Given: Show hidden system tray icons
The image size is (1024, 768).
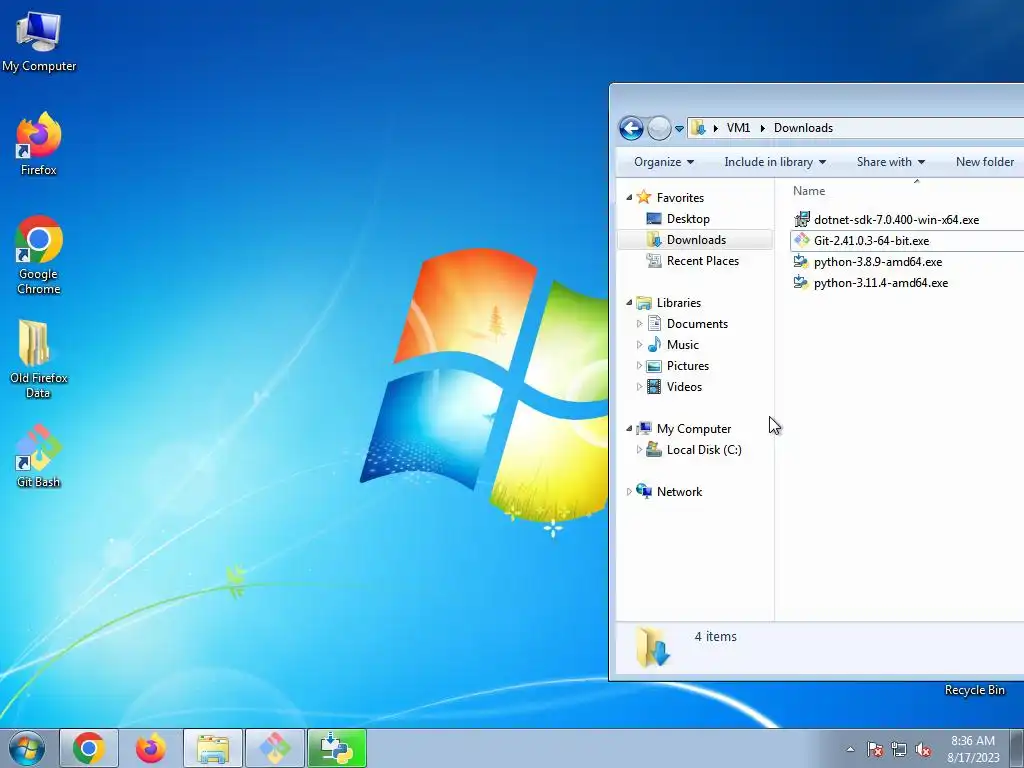Looking at the screenshot, I should [850, 749].
